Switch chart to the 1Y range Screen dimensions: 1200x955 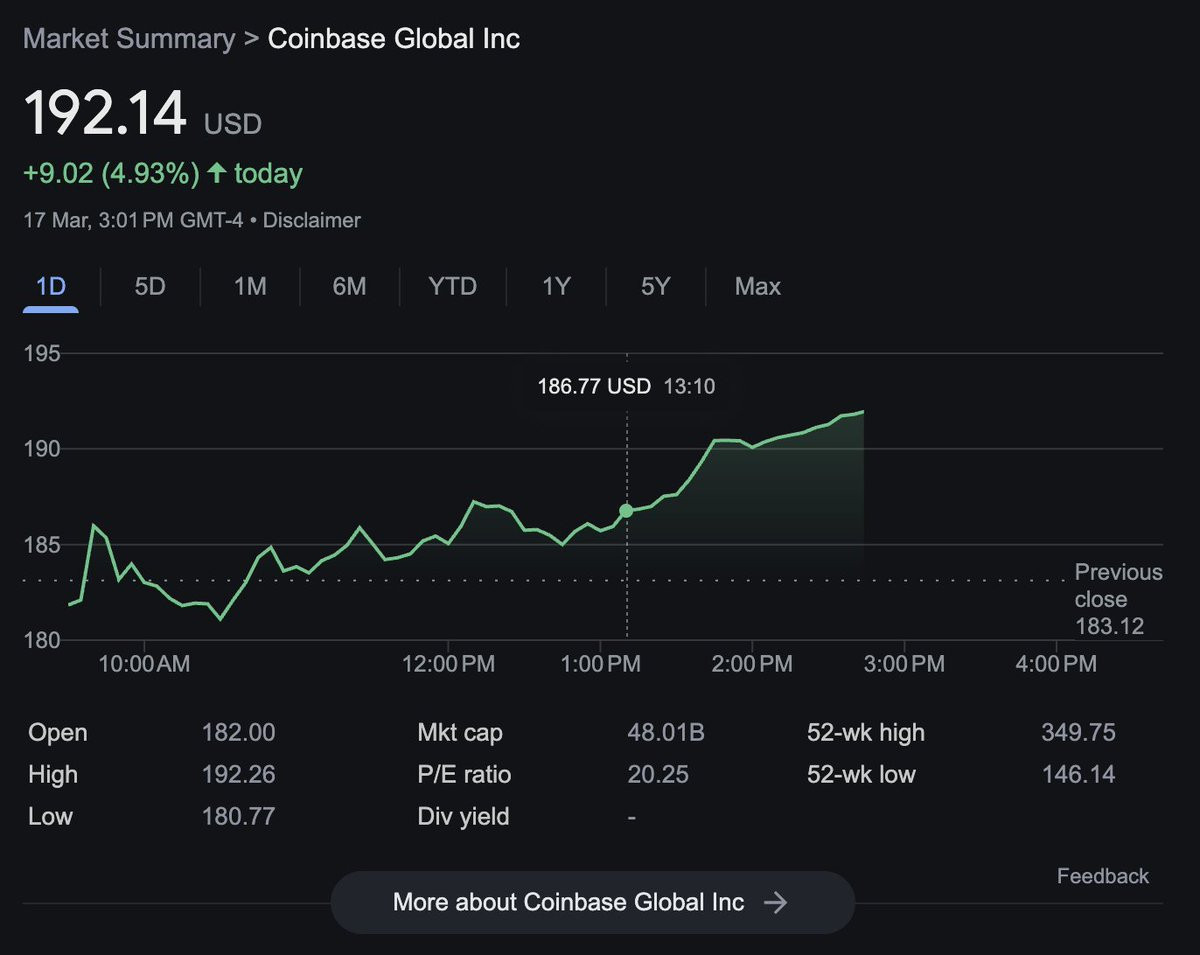(556, 287)
